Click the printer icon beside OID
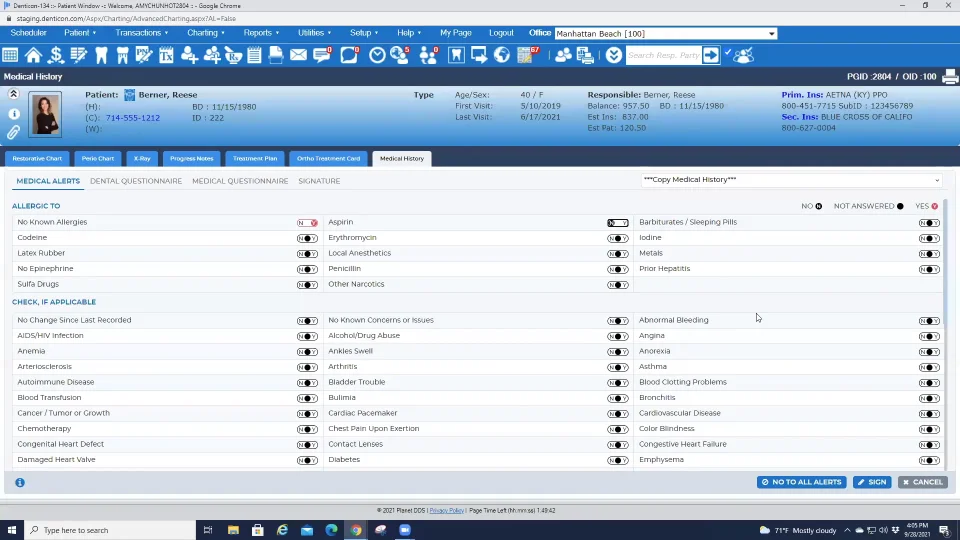Image resolution: width=960 pixels, height=540 pixels. [950, 77]
